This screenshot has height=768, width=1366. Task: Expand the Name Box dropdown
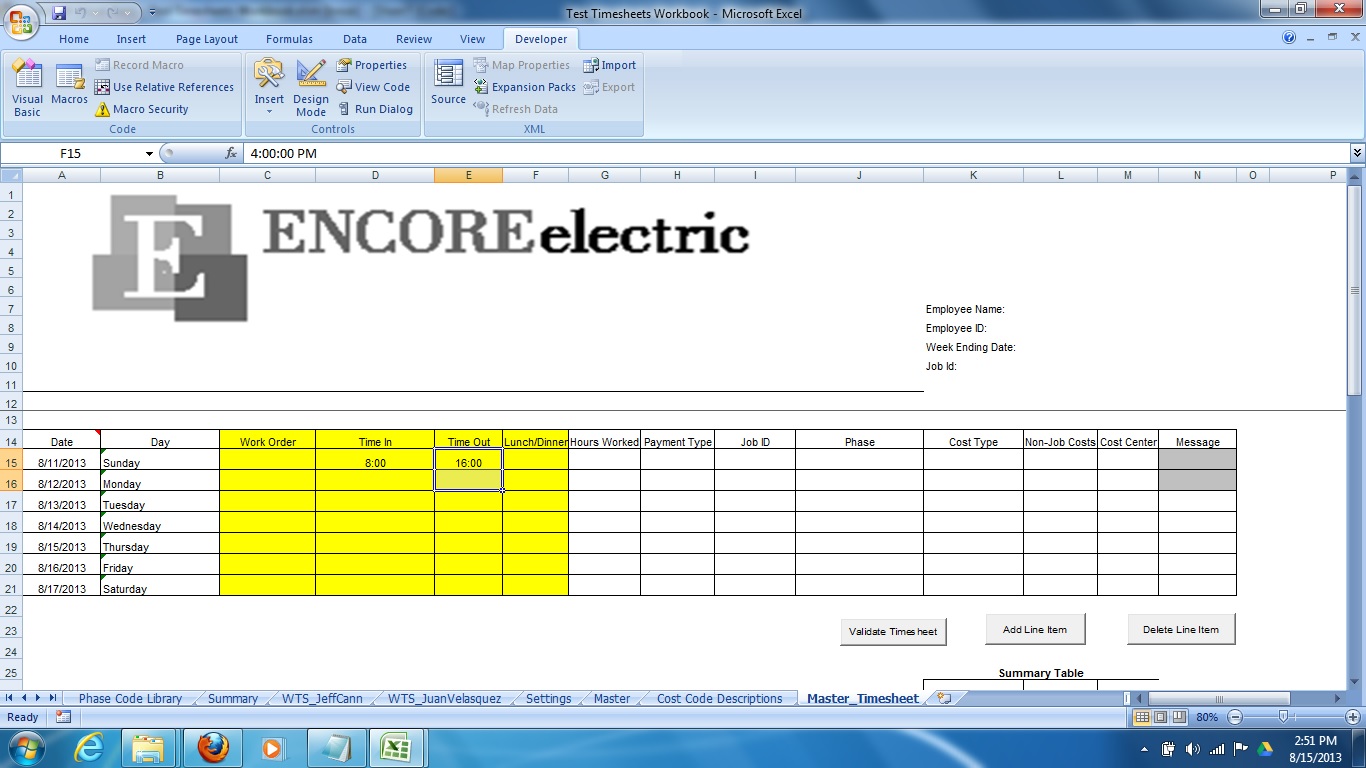point(150,154)
